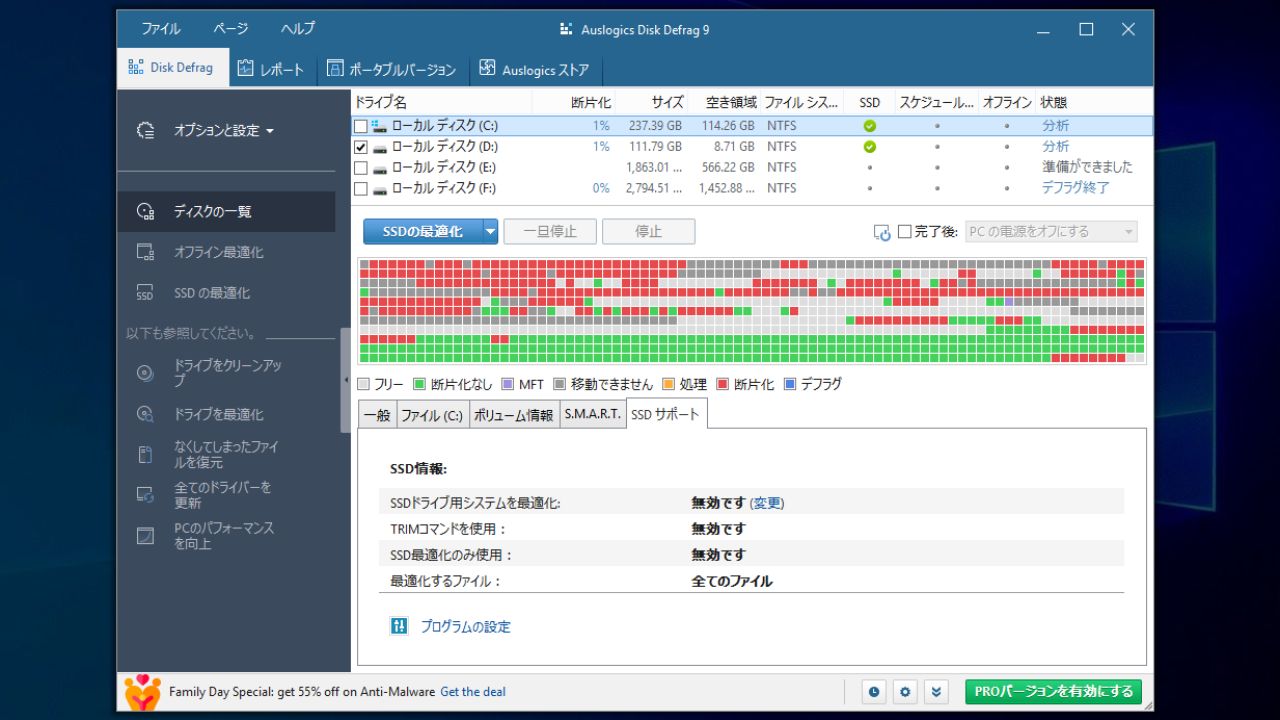Sort by the ドライブ名 column header
The width and height of the screenshot is (1280, 720).
point(442,102)
